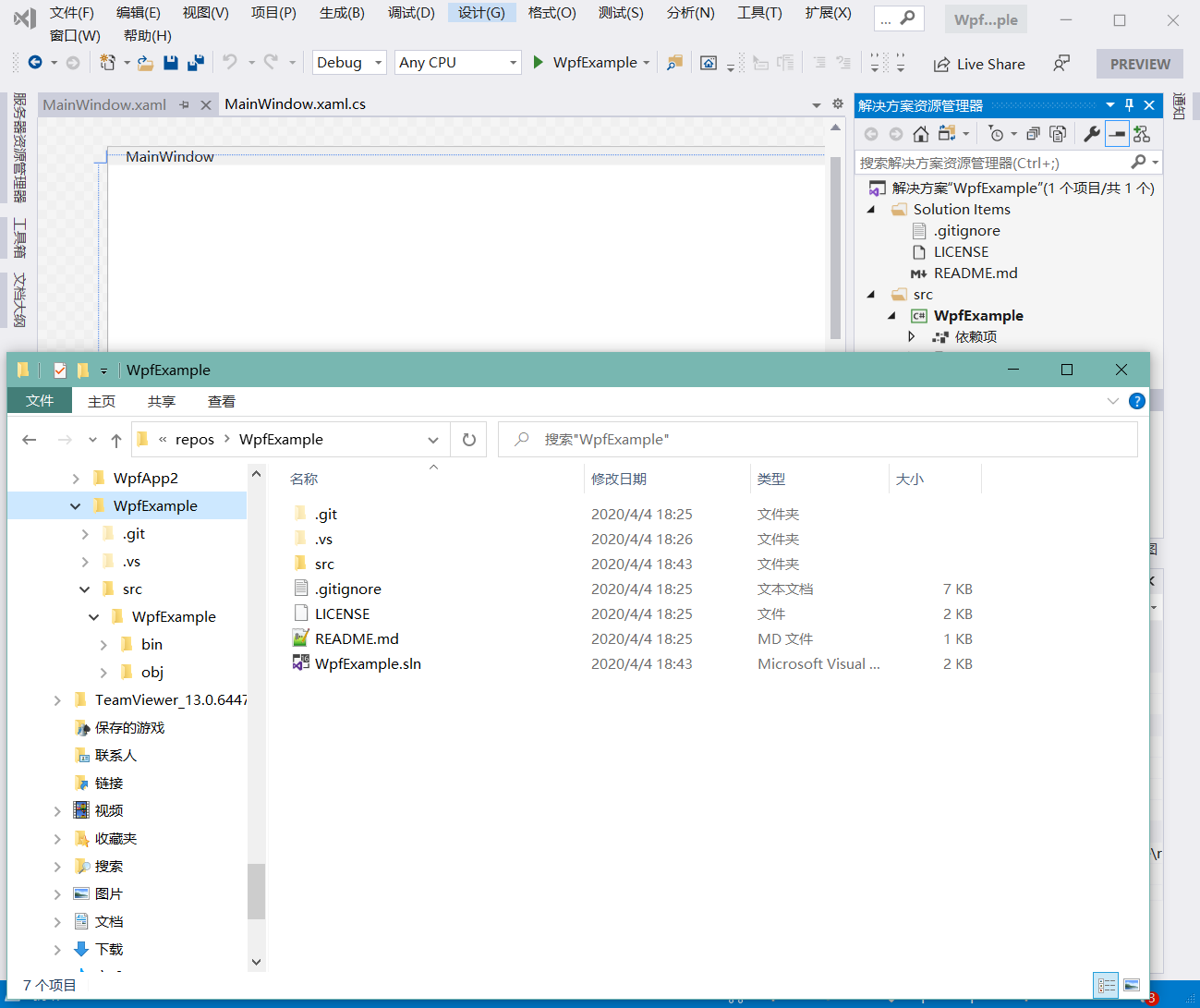Open Properties wrench icon in Solution Explorer
Viewport: 1200px width, 1008px height.
(x=1092, y=134)
